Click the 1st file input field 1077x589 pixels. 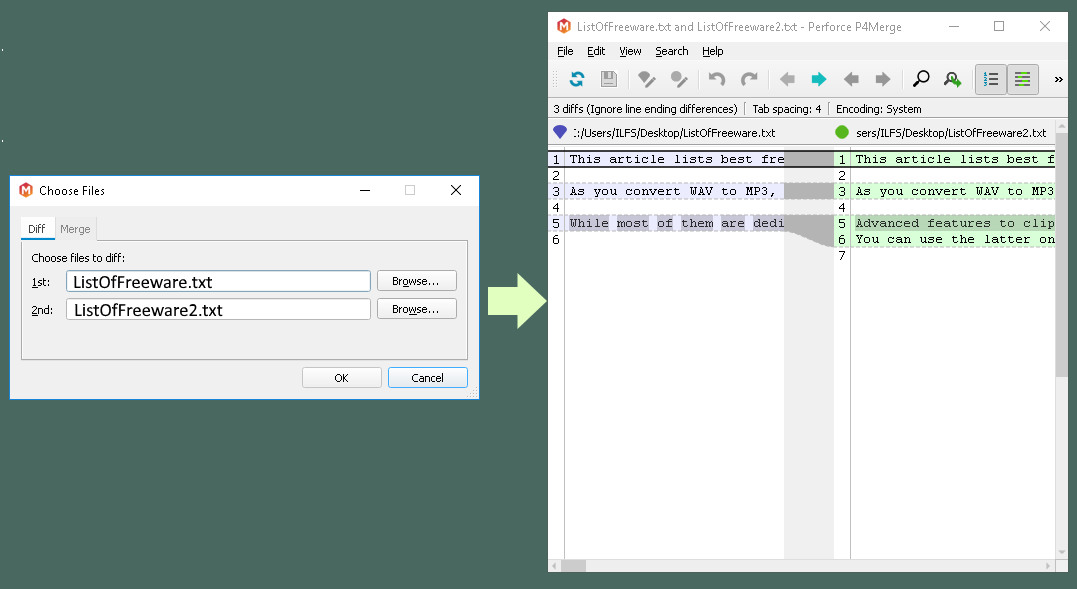point(218,281)
